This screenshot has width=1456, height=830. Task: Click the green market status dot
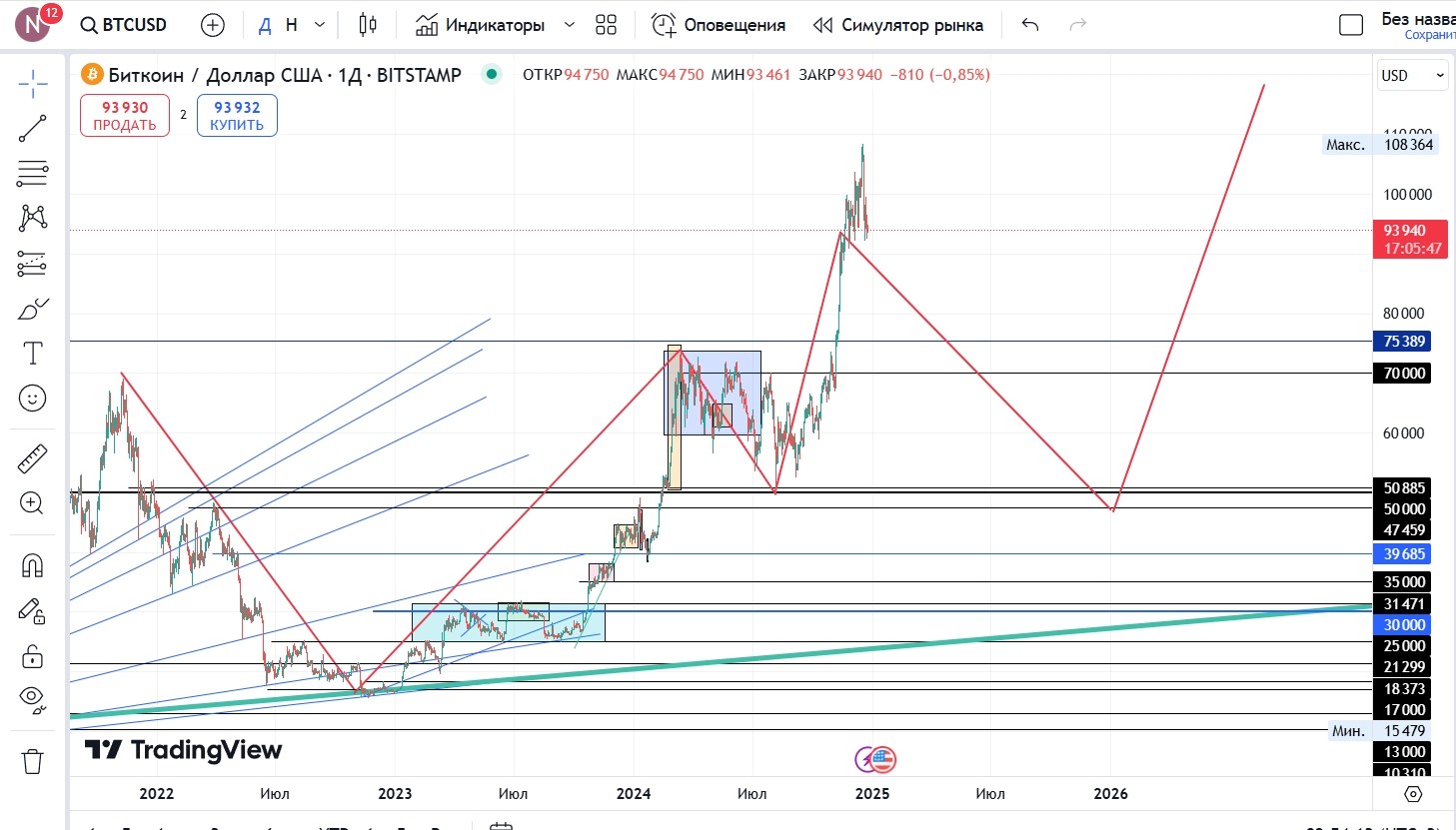[491, 74]
